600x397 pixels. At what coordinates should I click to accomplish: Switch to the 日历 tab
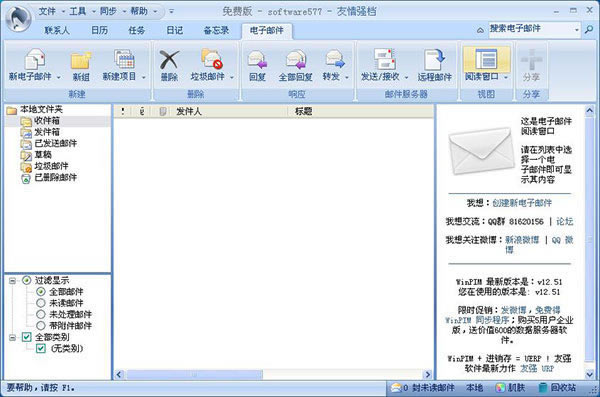99,30
